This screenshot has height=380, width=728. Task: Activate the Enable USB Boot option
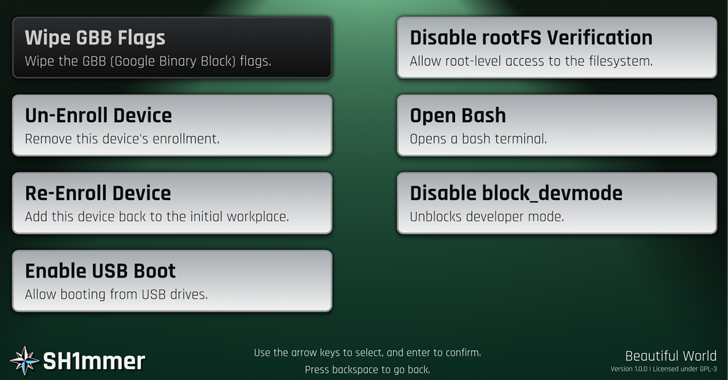tap(172, 281)
